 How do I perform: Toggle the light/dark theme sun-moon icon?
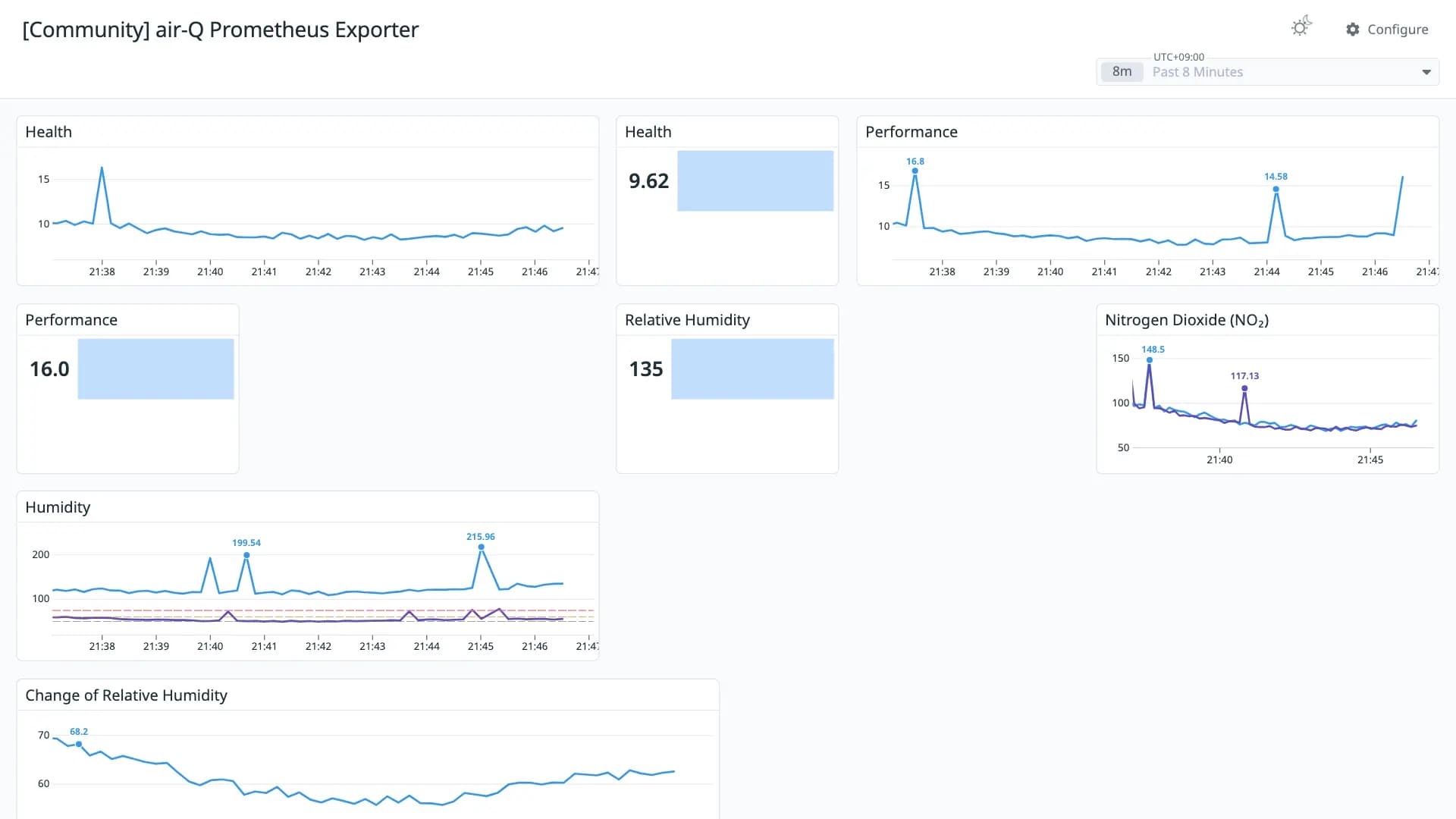[x=1301, y=27]
